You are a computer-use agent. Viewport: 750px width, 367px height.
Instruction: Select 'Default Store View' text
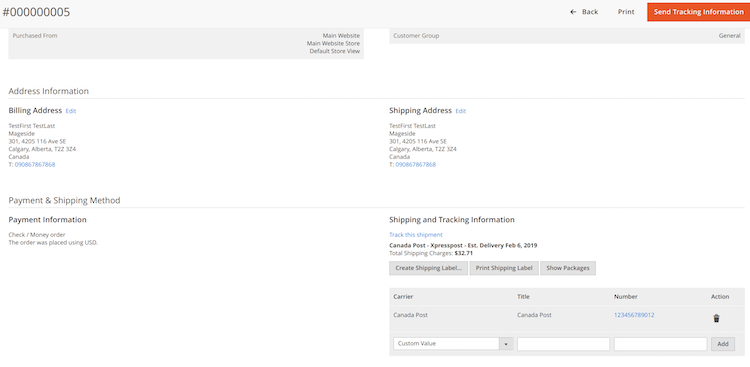click(334, 51)
